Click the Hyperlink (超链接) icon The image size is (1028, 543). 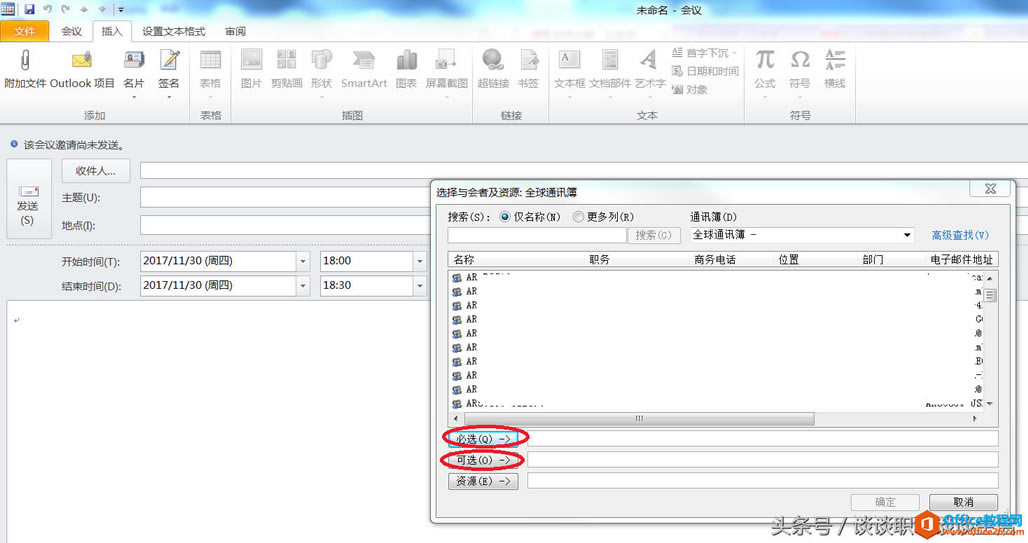[x=493, y=60]
